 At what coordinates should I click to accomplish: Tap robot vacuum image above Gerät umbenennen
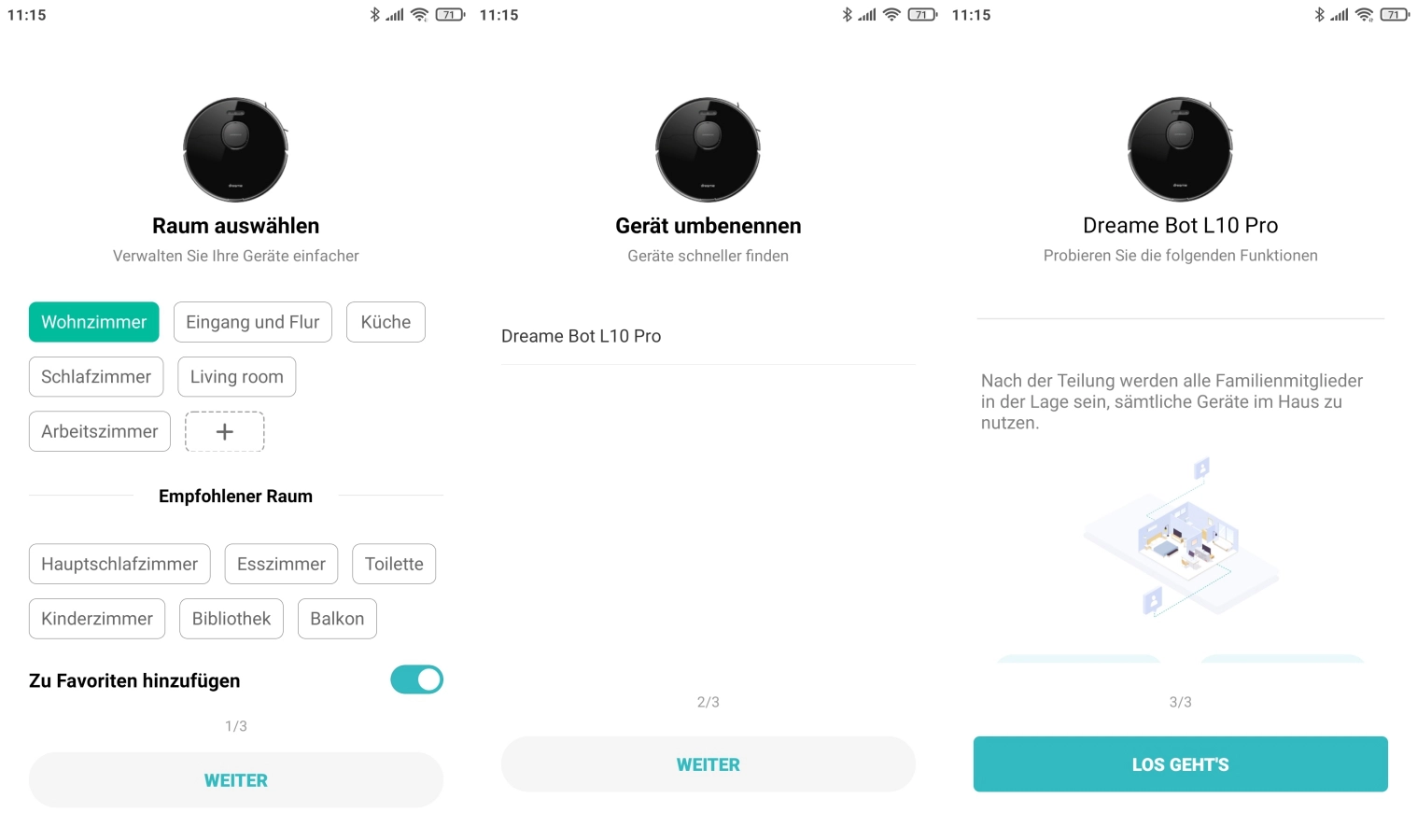[x=708, y=149]
